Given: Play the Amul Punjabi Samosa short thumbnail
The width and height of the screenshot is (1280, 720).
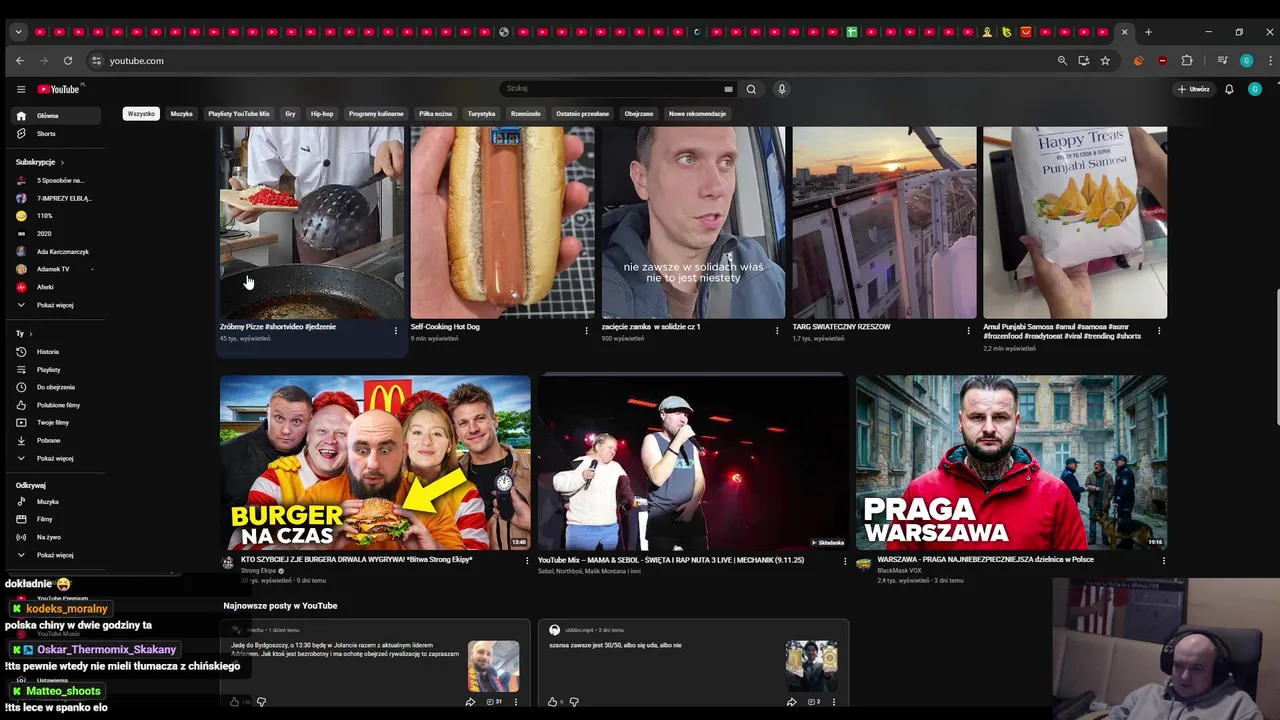Looking at the screenshot, I should [1075, 222].
